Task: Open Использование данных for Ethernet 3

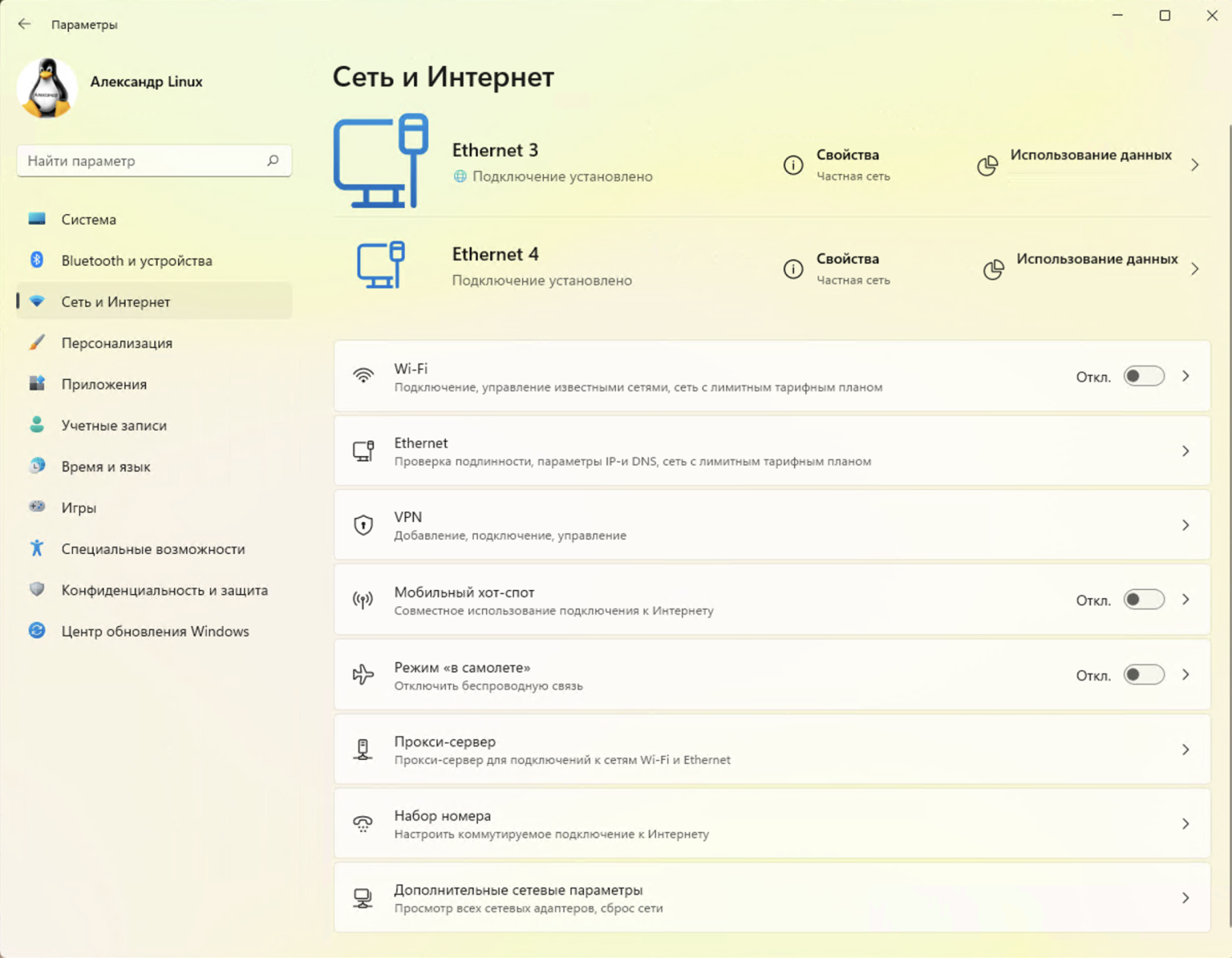Action: [x=1091, y=155]
